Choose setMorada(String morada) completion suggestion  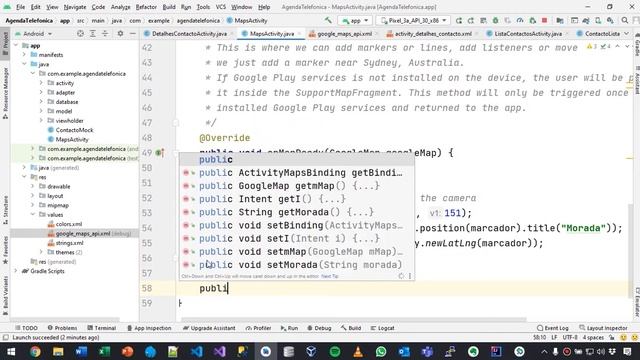(x=297, y=264)
